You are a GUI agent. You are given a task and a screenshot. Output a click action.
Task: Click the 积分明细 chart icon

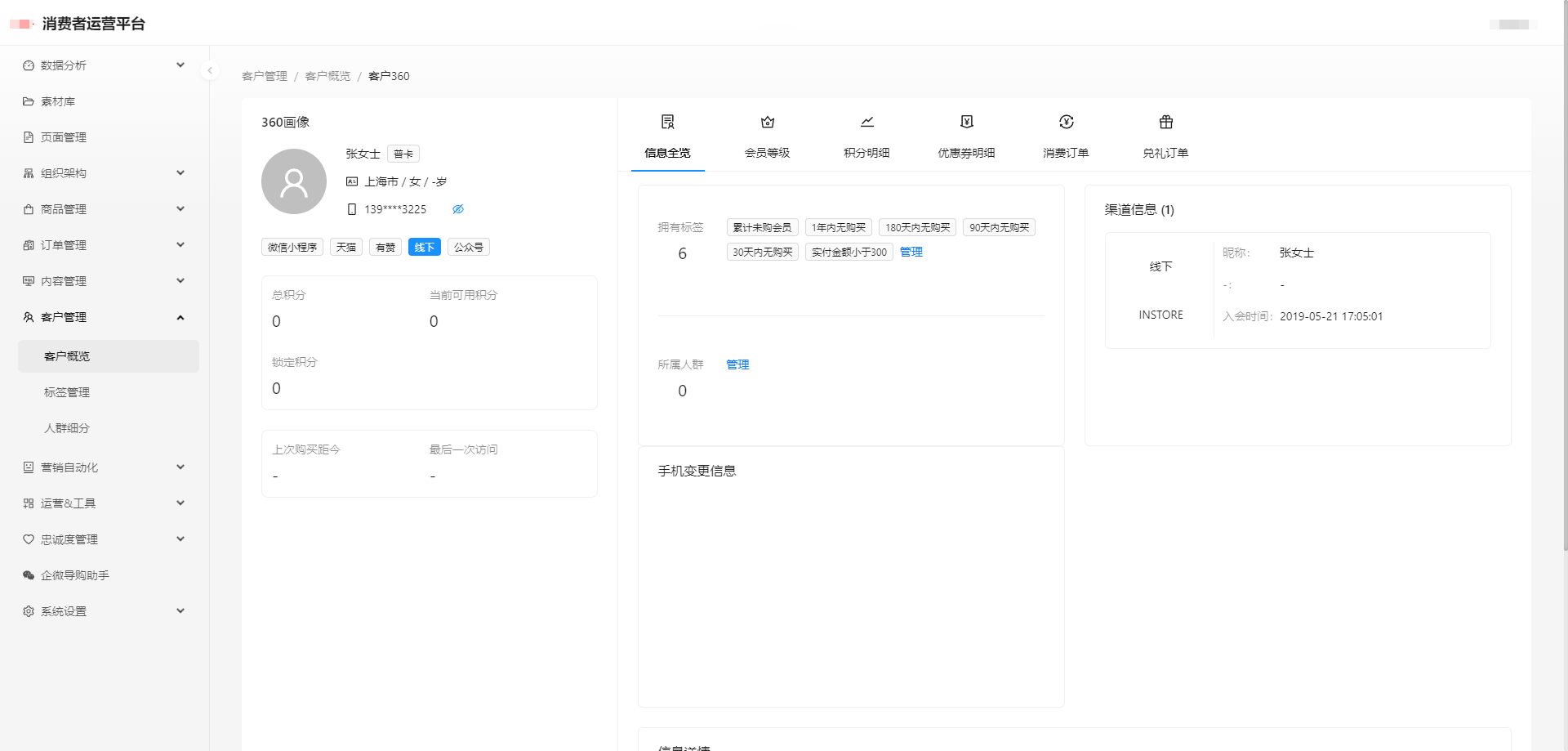(867, 122)
